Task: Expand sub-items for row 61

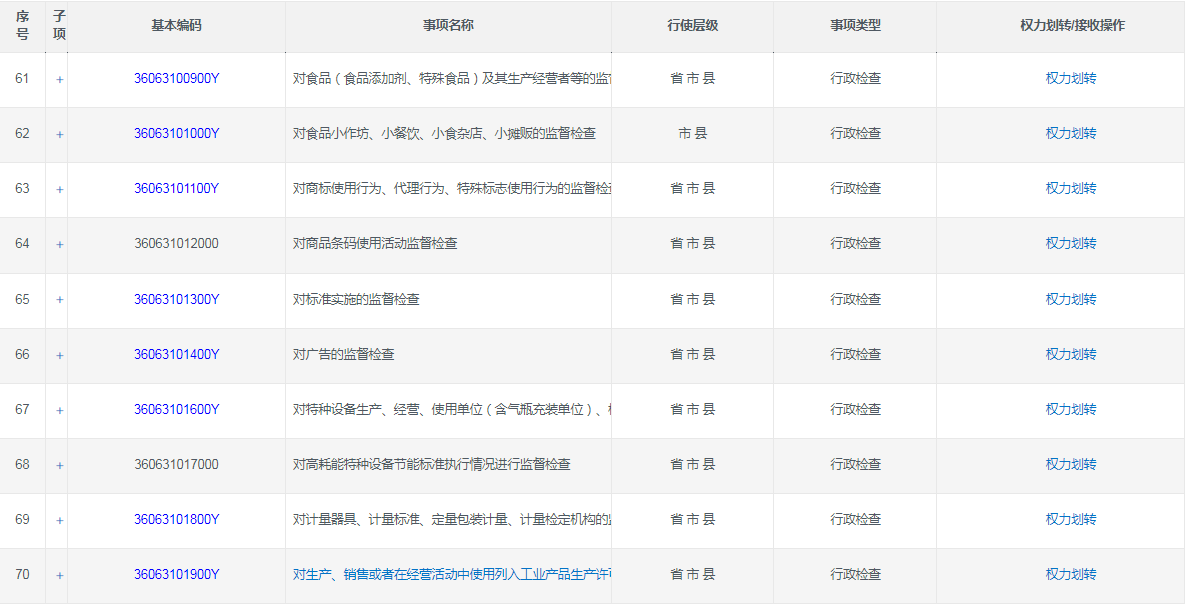Action: point(60,79)
